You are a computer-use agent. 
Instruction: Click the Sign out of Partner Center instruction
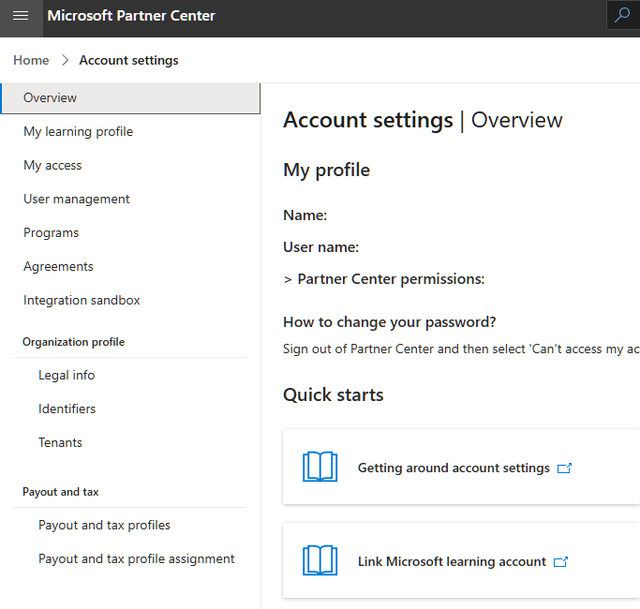[461, 349]
